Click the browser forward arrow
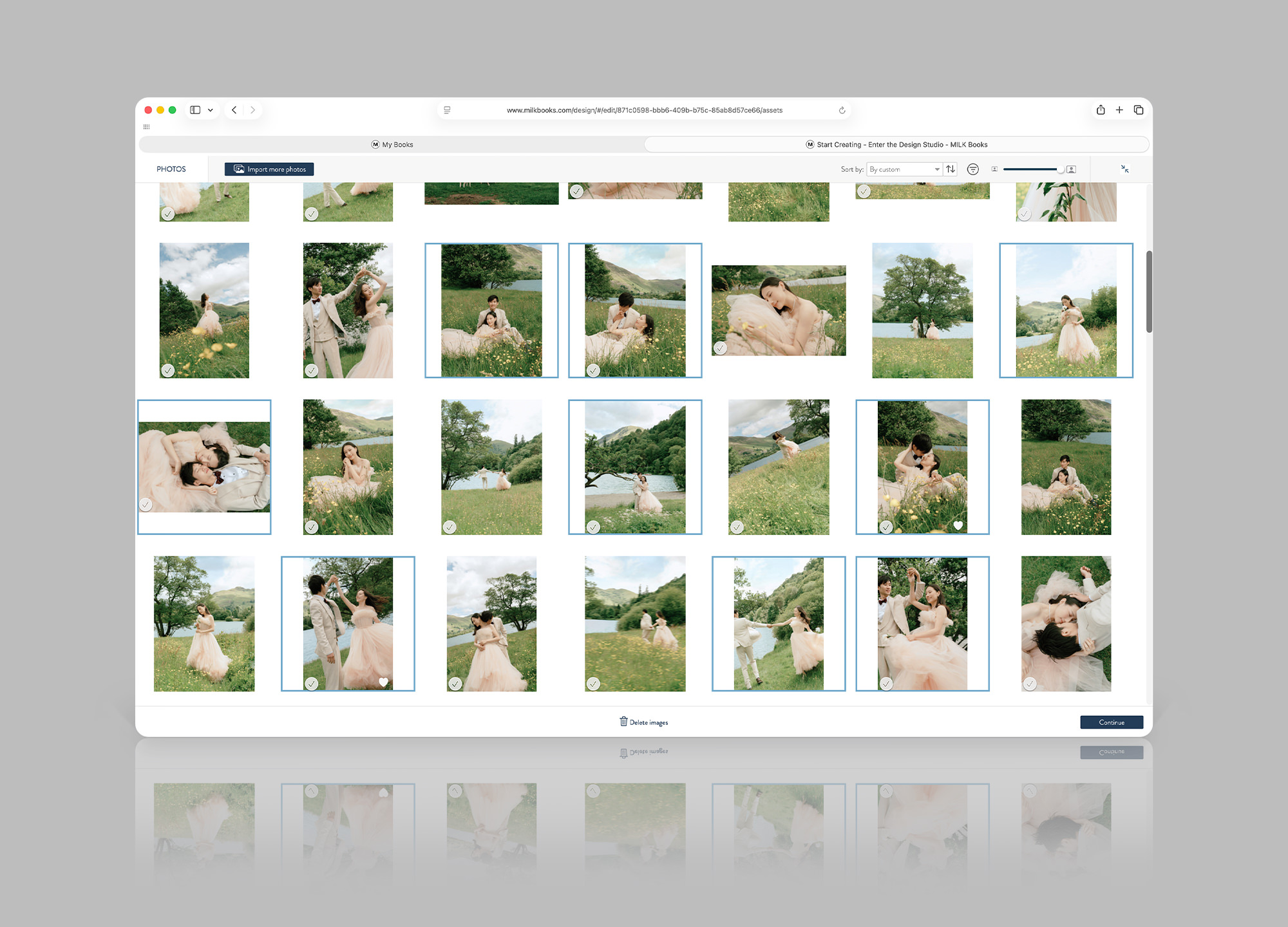Screen dimensions: 1288x927 252,110
